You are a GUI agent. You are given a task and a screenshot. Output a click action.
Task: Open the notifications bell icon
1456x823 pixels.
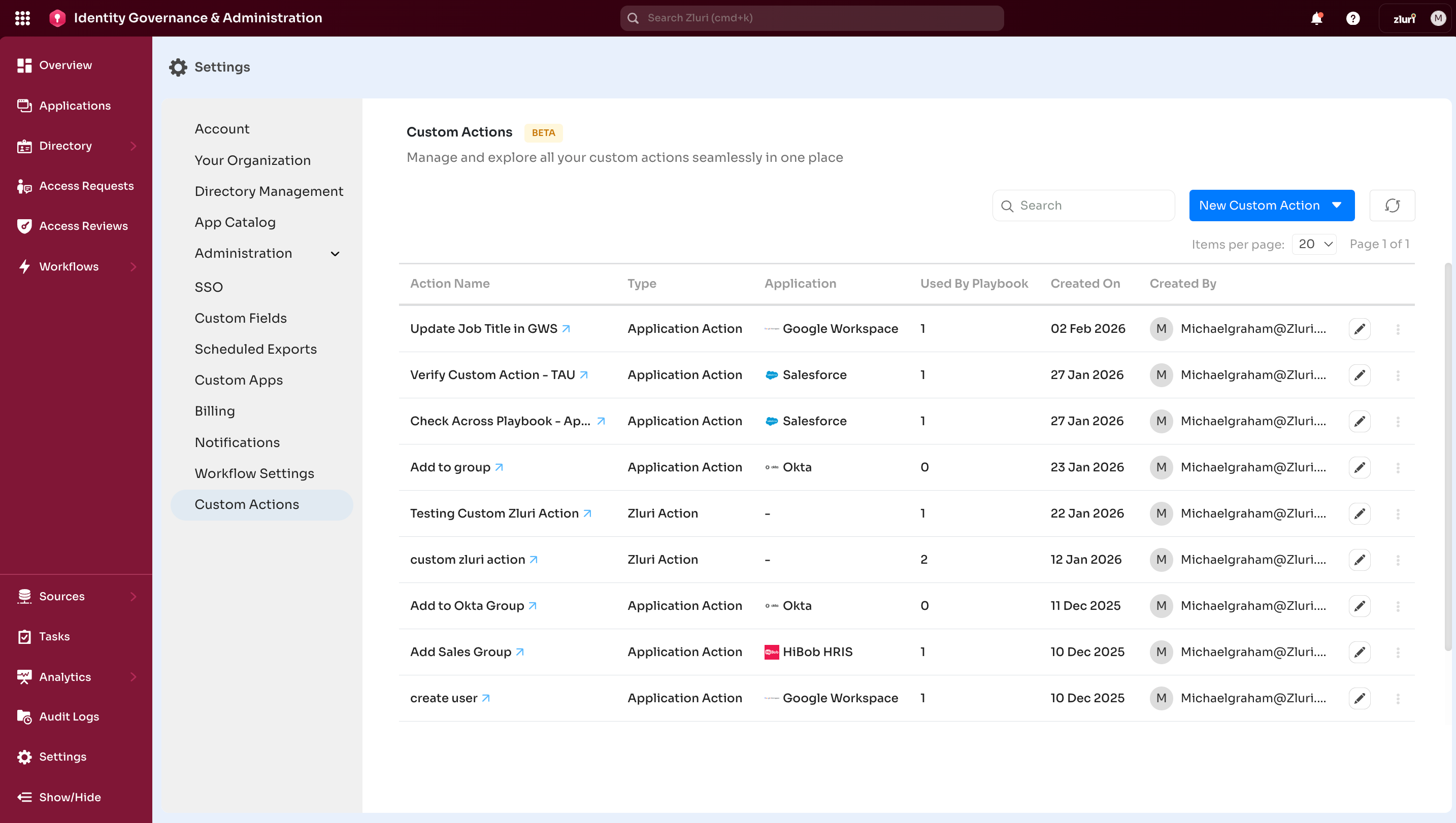coord(1316,18)
